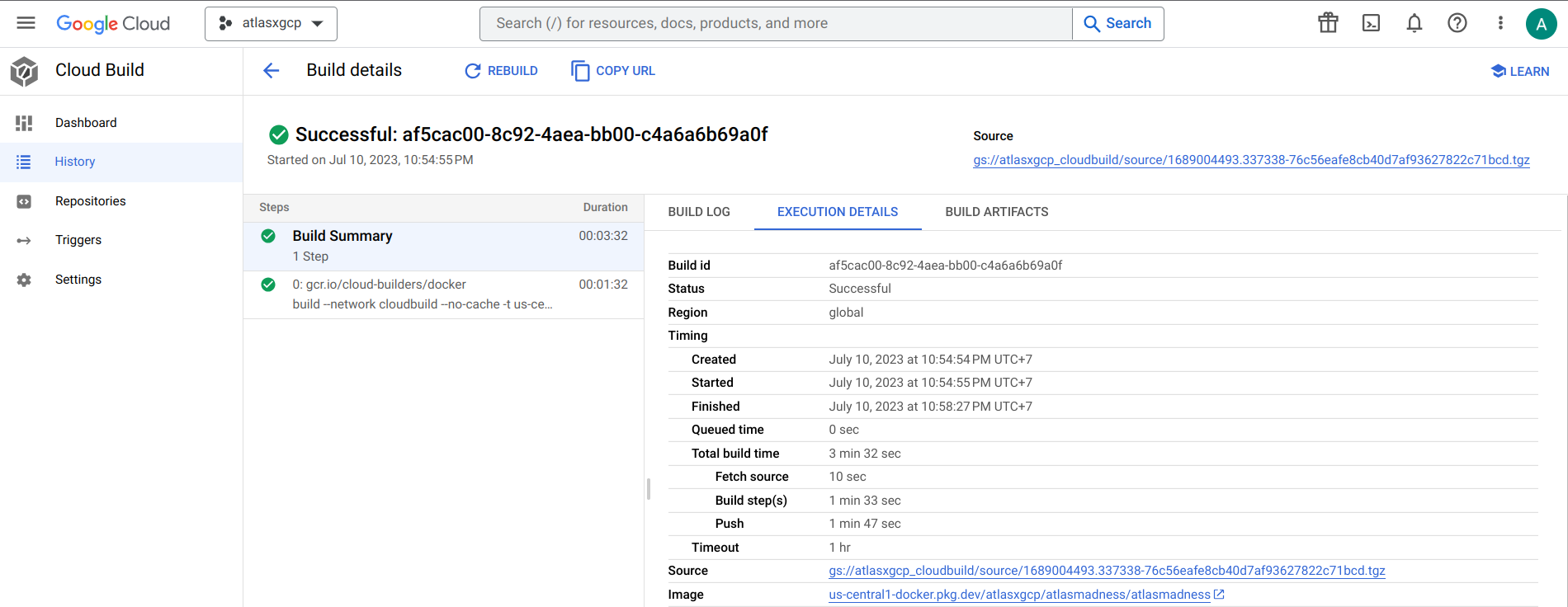The height and width of the screenshot is (607, 1568).
Task: Click the green check beside Build Summary
Action: (268, 236)
